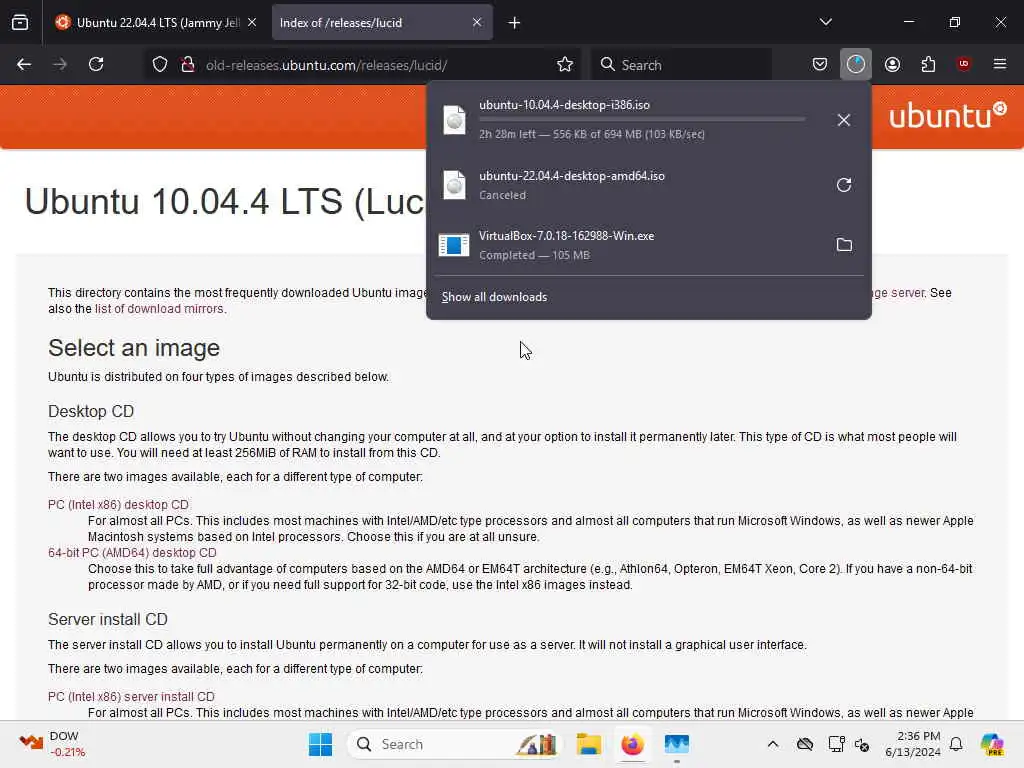Click the volume muted icon in system tray
Image resolution: width=1024 pixels, height=768 pixels.
tap(862, 744)
